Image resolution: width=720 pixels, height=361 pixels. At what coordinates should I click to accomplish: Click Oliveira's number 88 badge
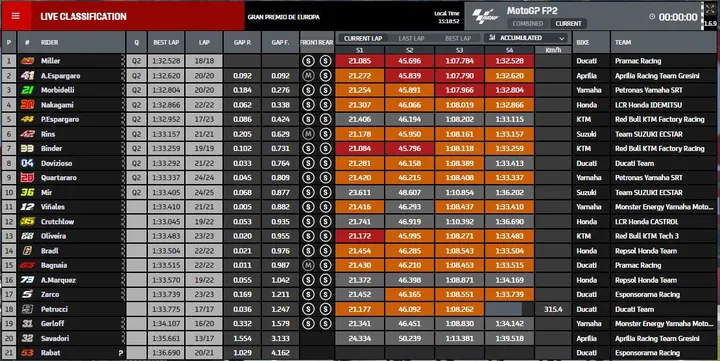27,236
